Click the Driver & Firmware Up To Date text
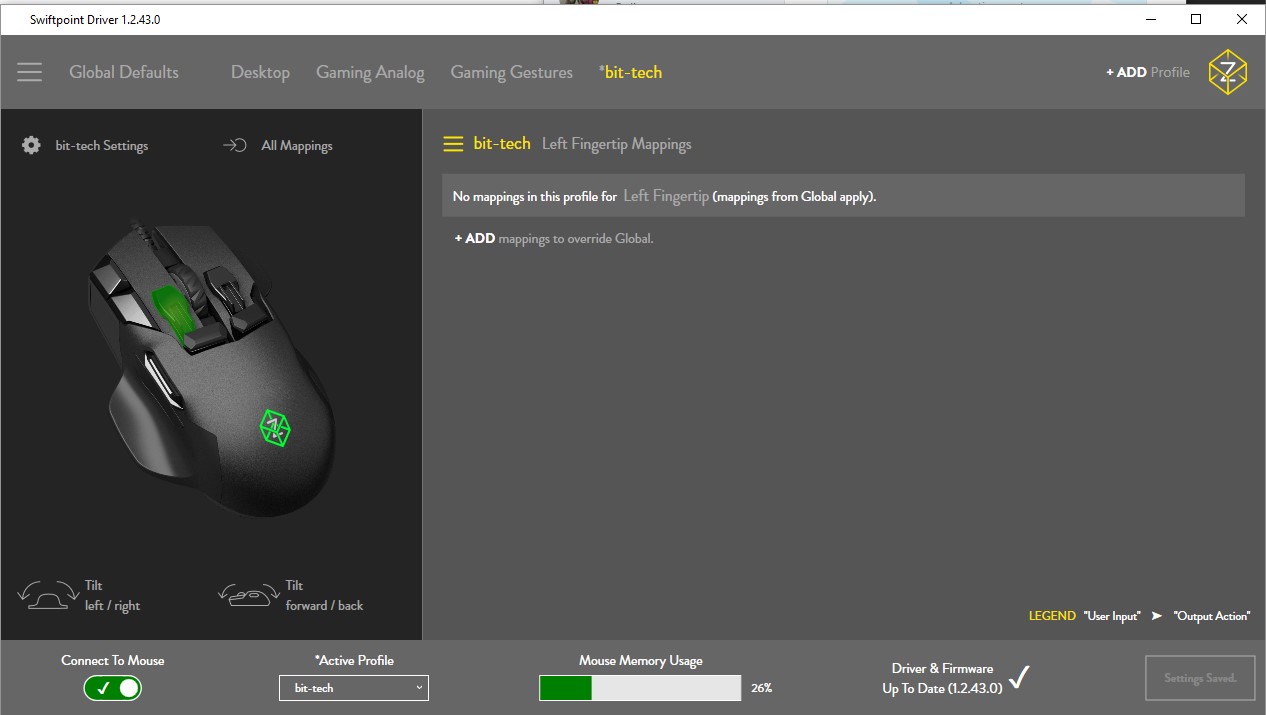The image size is (1266, 715). (x=942, y=678)
